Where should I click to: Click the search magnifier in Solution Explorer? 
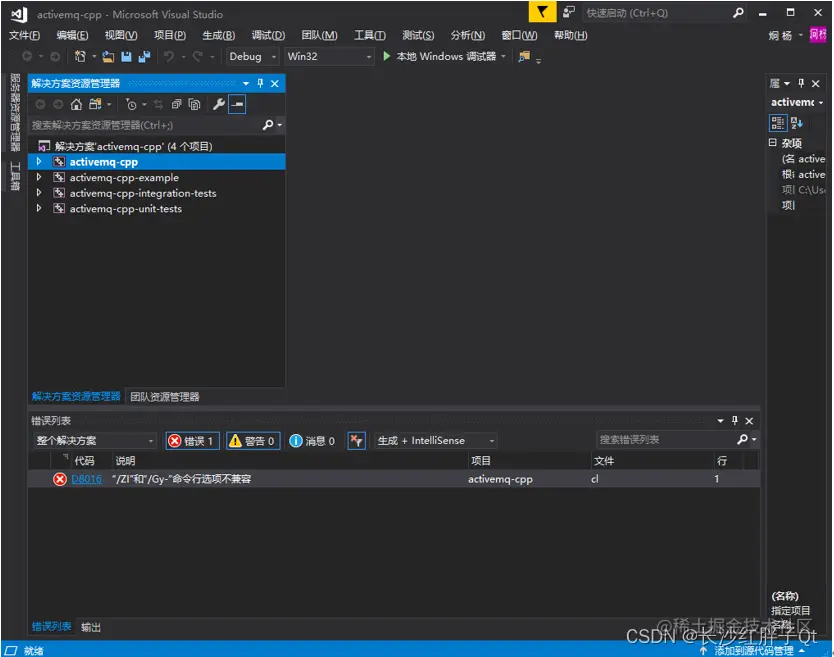point(268,124)
